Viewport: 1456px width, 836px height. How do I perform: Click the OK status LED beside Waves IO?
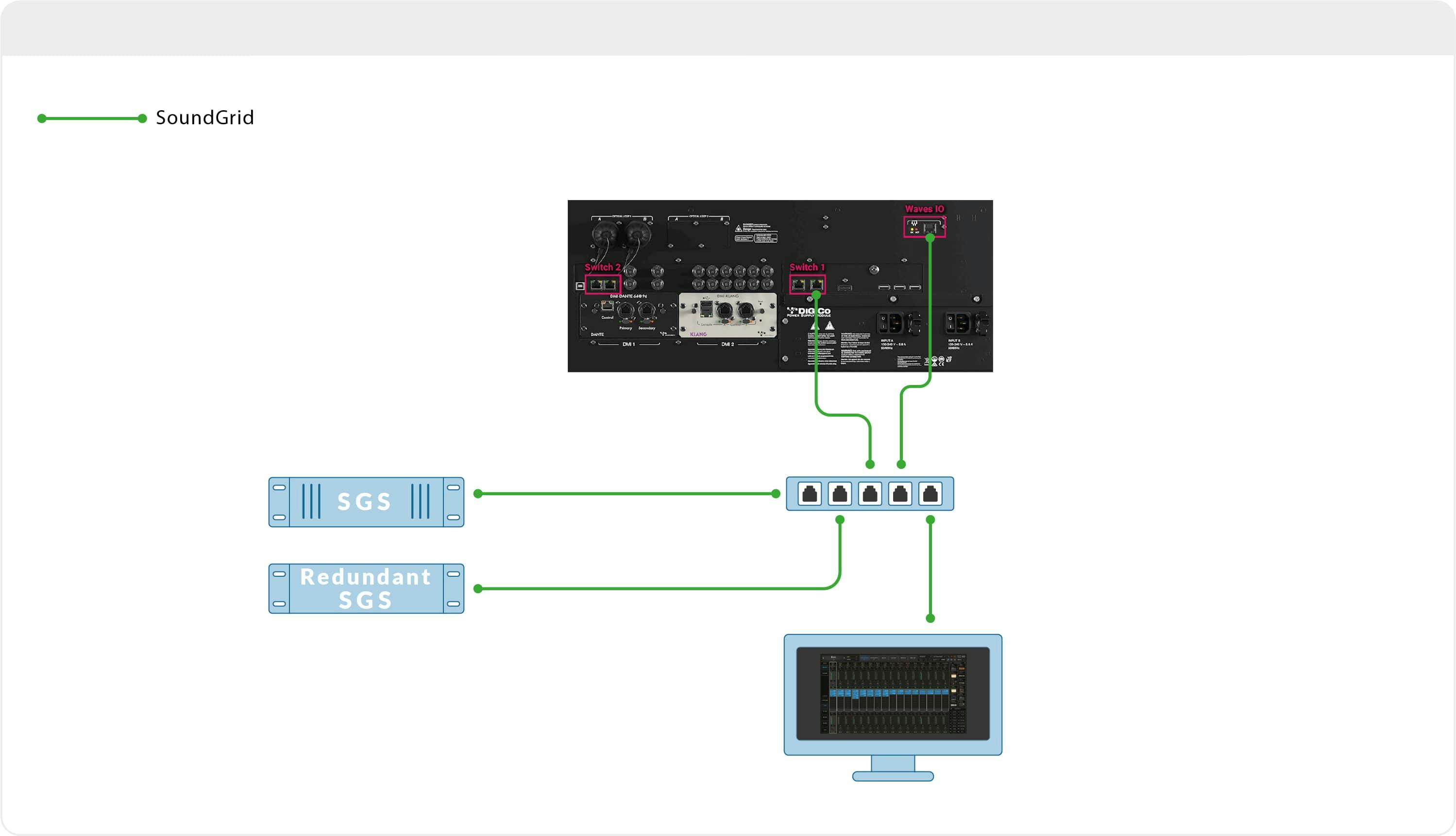(913, 230)
